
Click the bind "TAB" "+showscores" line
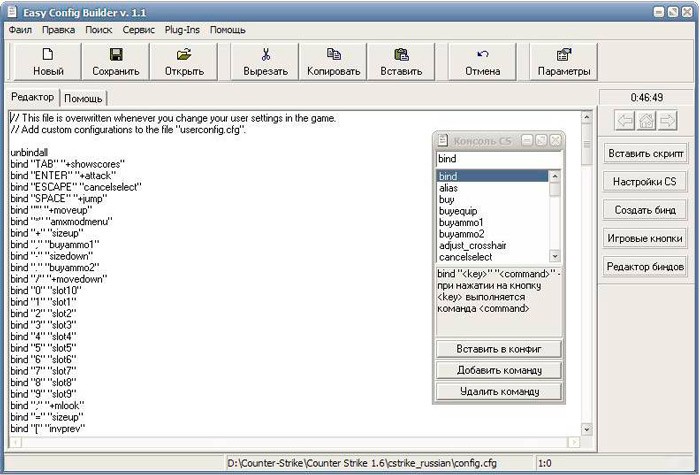[x=67, y=164]
